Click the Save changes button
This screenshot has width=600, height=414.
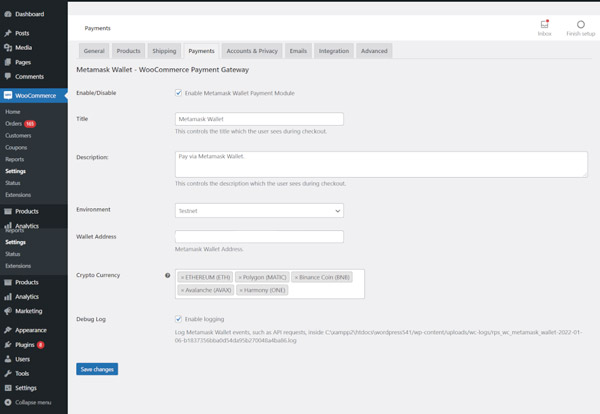tap(97, 369)
